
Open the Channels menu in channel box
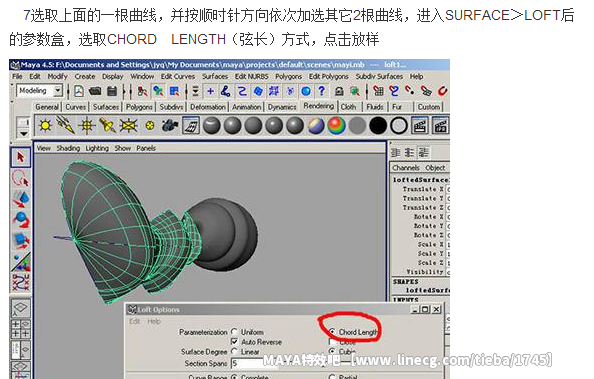click(406, 168)
